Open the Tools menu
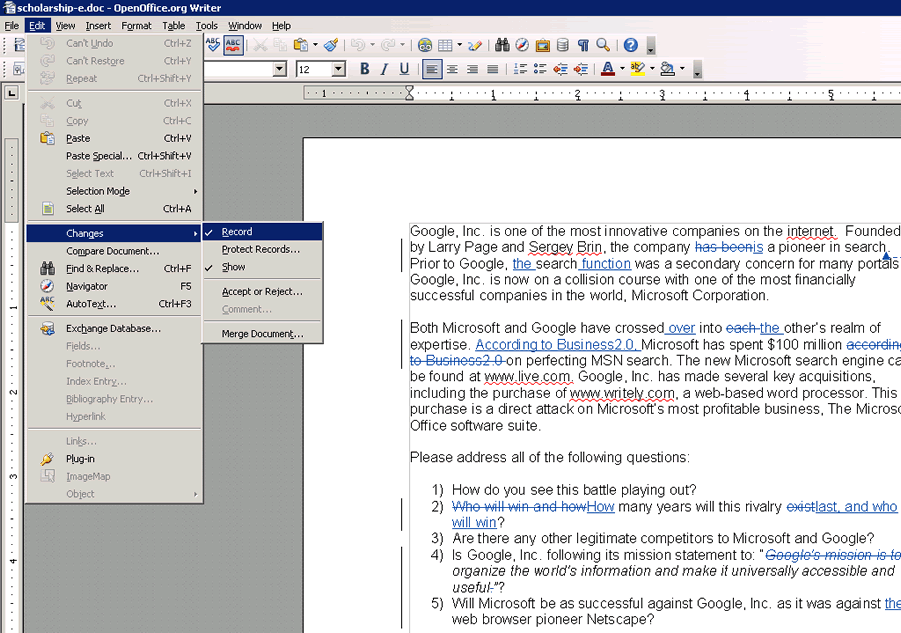The width and height of the screenshot is (901, 633). tap(207, 26)
